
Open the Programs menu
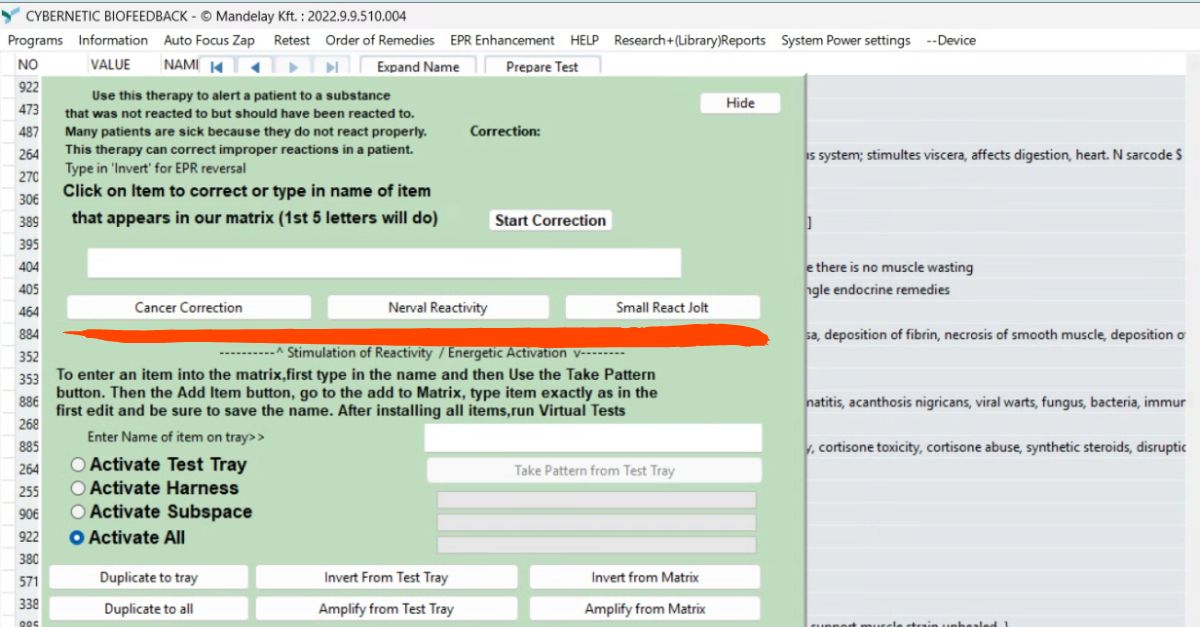coord(35,40)
